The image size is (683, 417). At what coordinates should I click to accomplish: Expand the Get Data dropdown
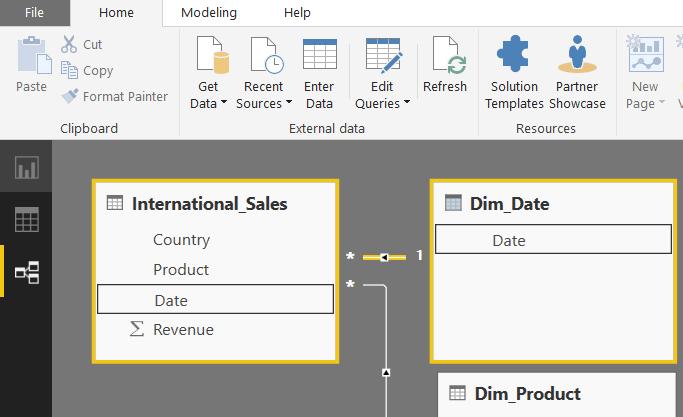(x=208, y=103)
